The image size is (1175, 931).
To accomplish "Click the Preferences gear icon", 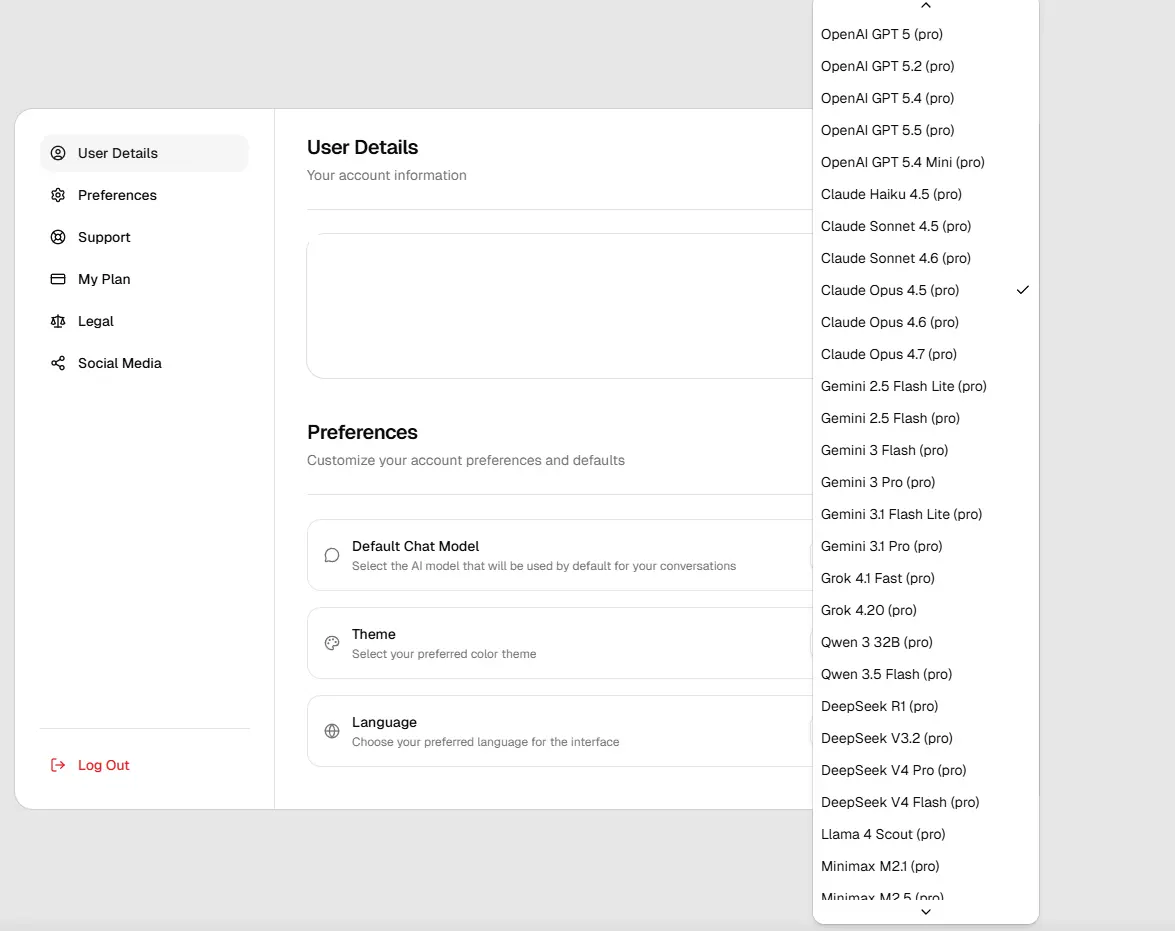I will (x=58, y=195).
